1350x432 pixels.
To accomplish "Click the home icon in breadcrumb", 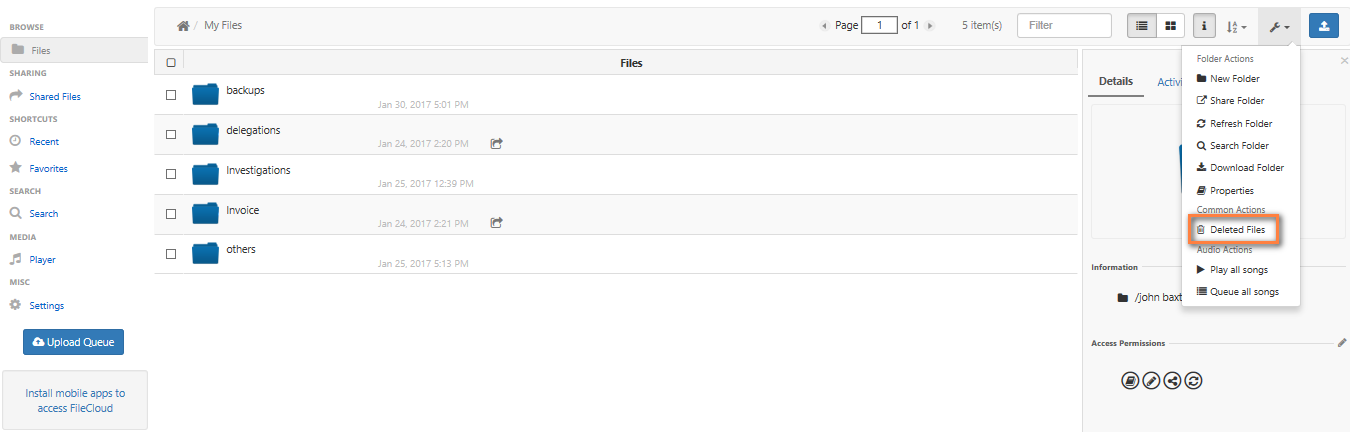I will (183, 25).
